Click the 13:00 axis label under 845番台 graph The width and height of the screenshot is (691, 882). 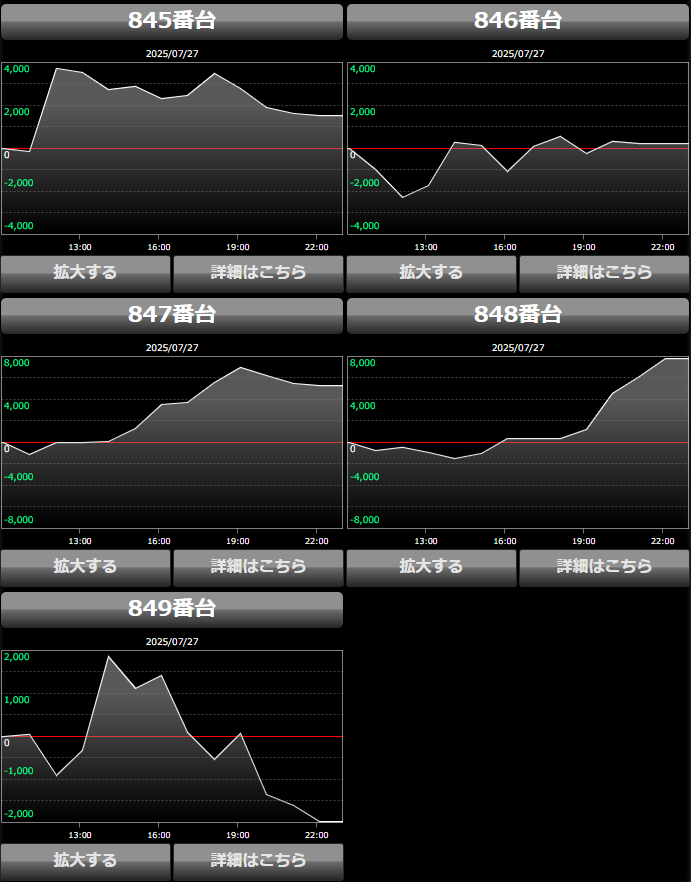click(80, 247)
